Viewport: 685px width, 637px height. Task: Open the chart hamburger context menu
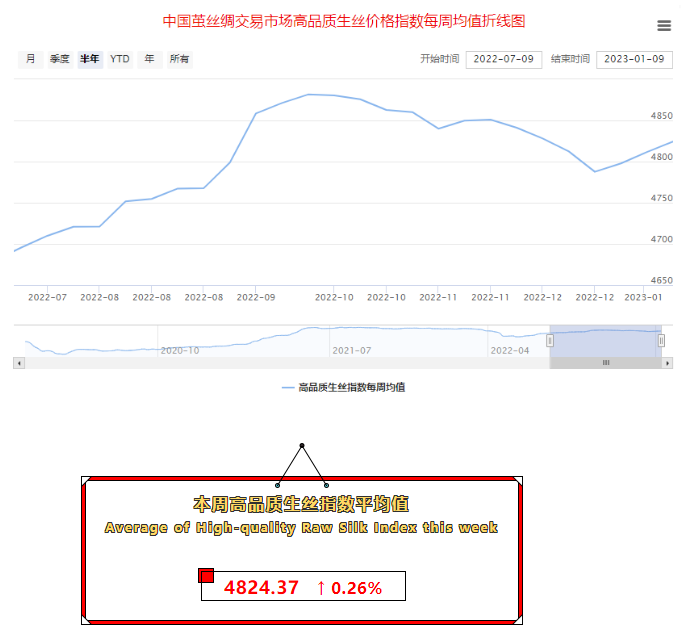click(664, 26)
